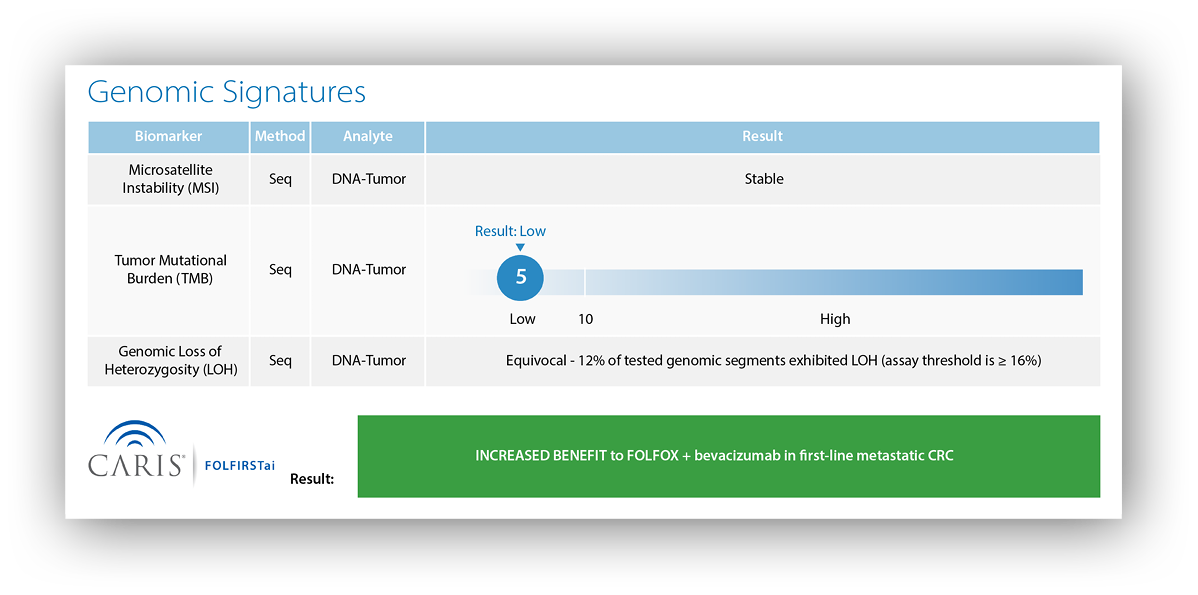Click the Stable result for MSI
1198x595 pixels.
[x=764, y=179]
